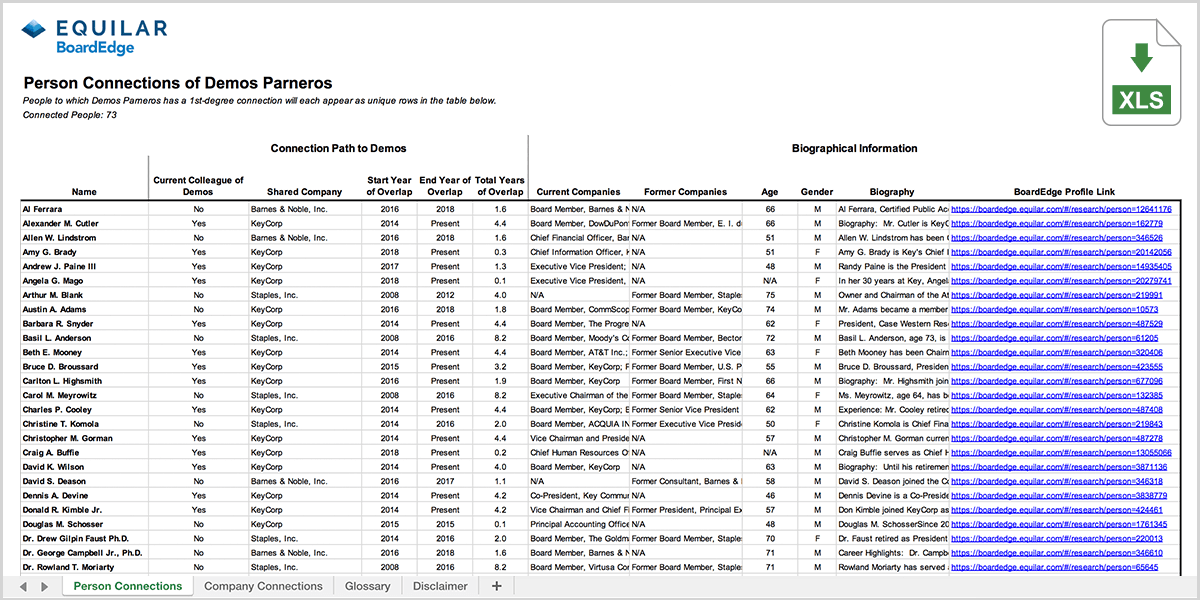The image size is (1200, 600).
Task: Follow Allen W. Lindstrom's BoardEdge profile link
Action: pos(1057,238)
